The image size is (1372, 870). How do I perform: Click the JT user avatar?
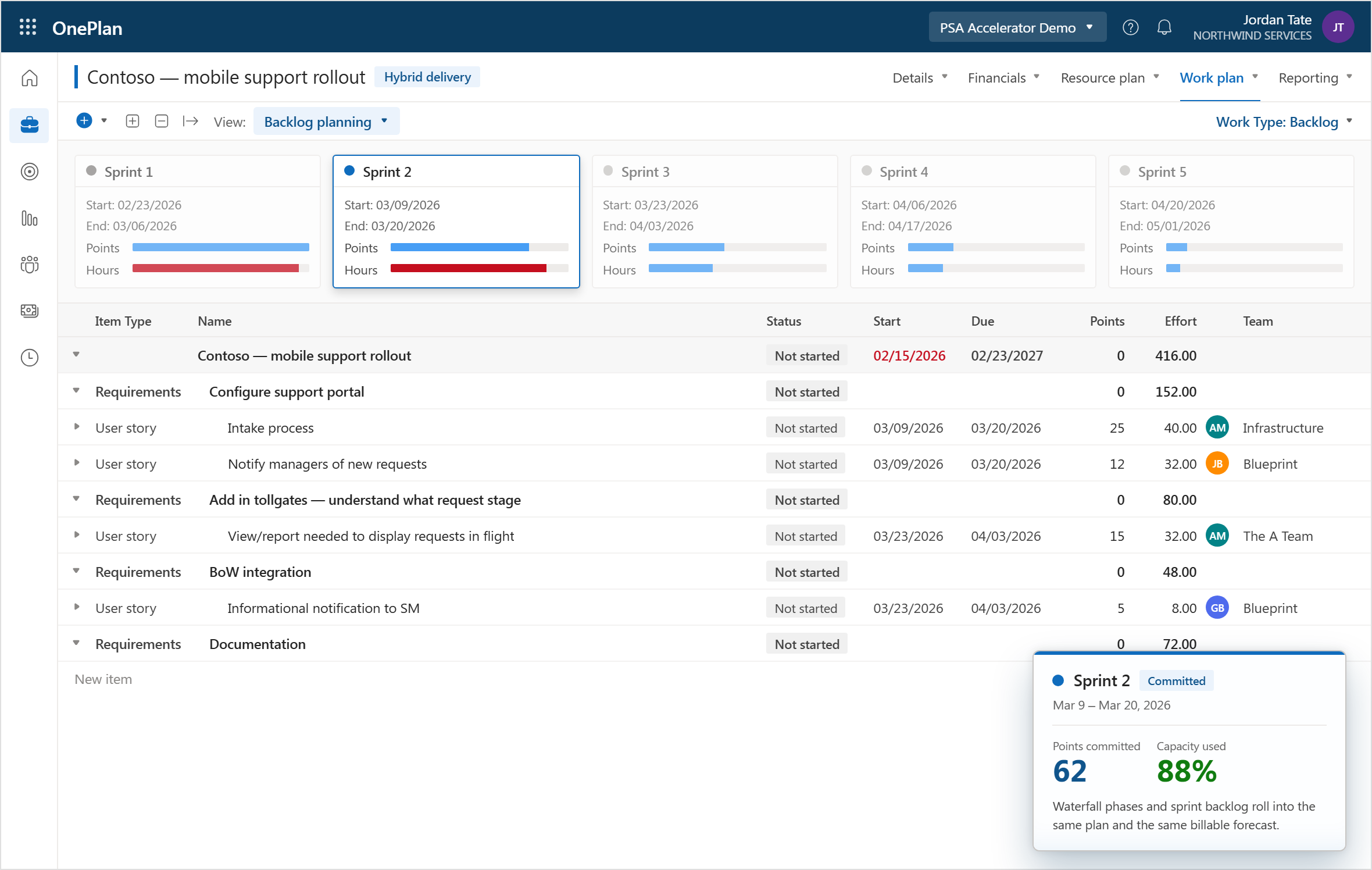[x=1338, y=27]
